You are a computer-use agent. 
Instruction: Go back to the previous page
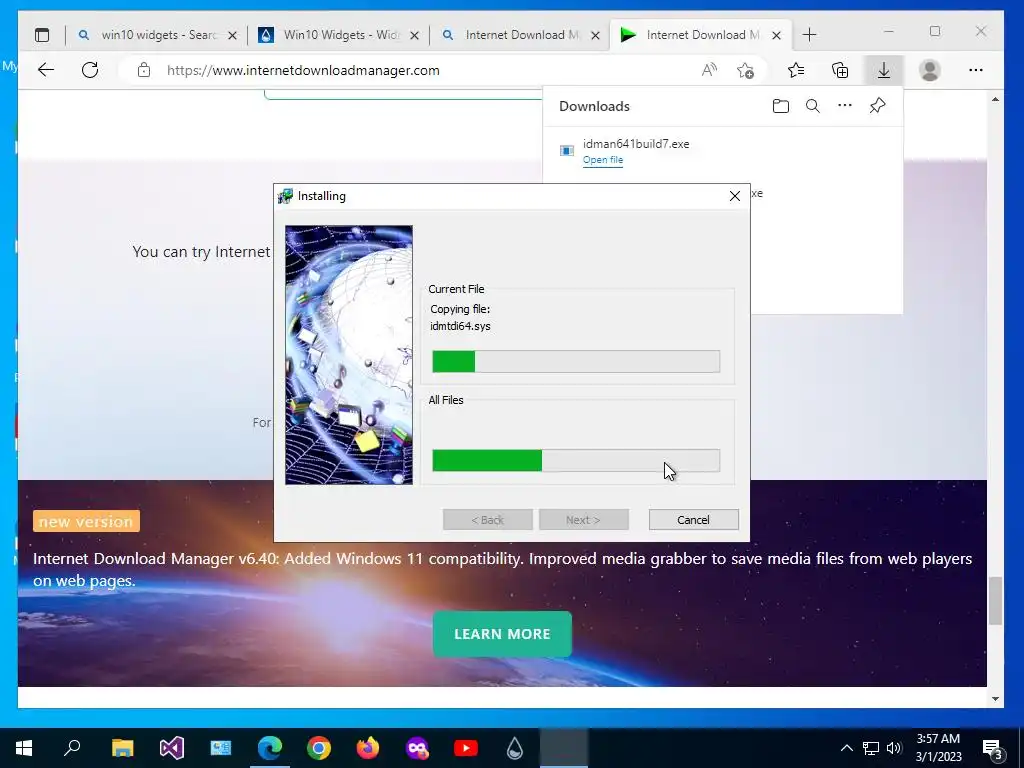[46, 70]
